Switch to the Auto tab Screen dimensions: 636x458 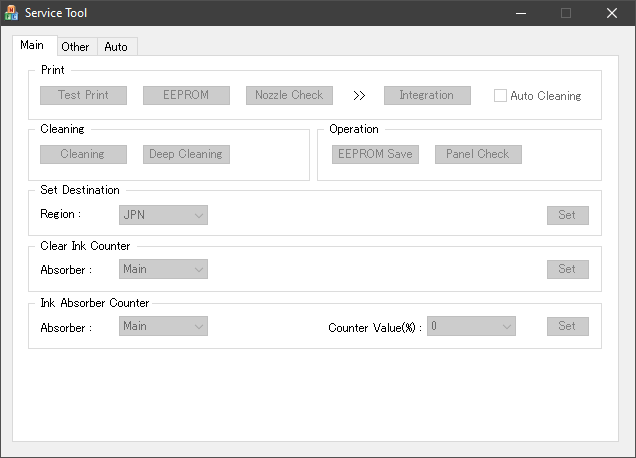(x=116, y=47)
